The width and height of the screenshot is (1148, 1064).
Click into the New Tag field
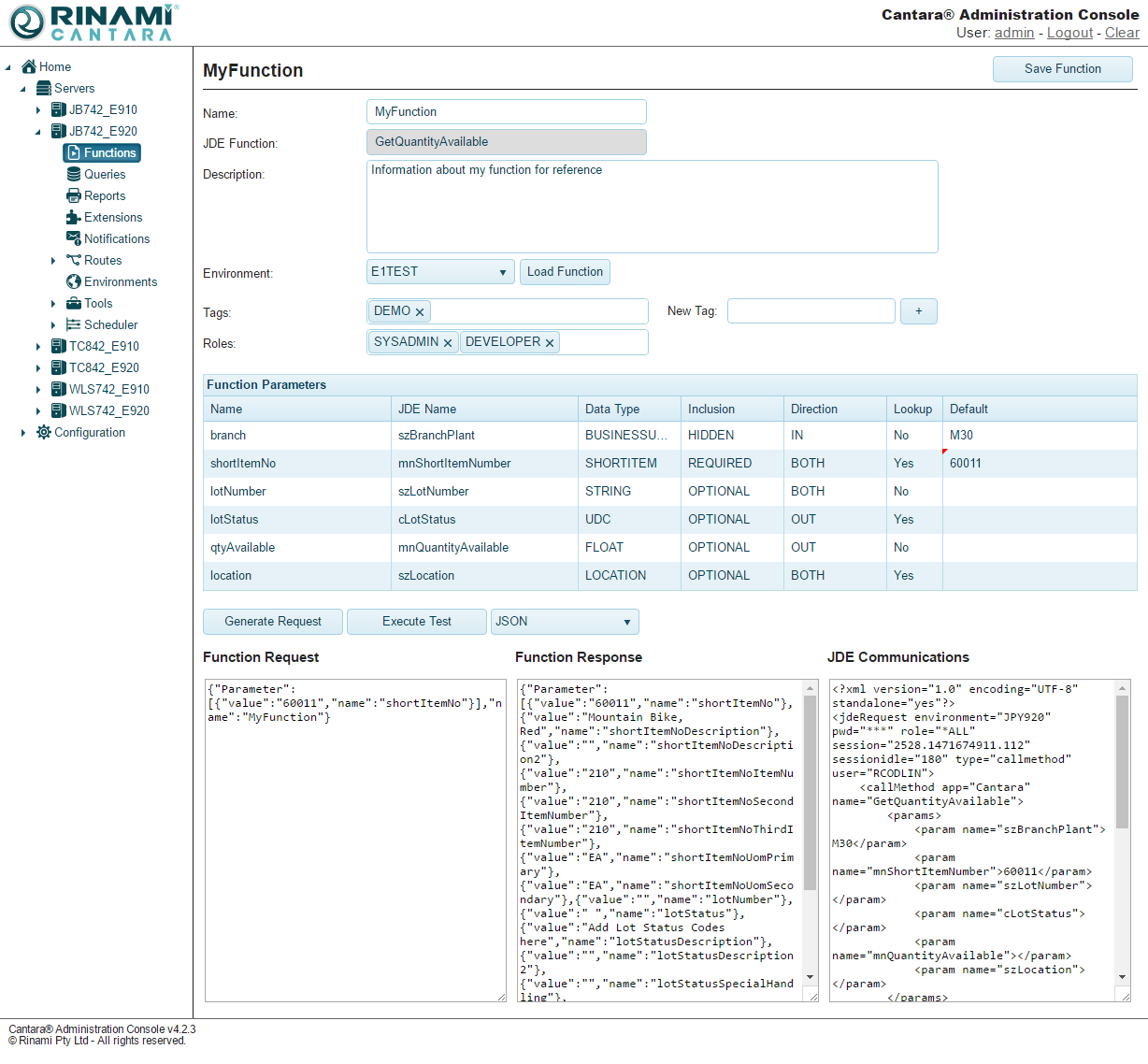[811, 311]
